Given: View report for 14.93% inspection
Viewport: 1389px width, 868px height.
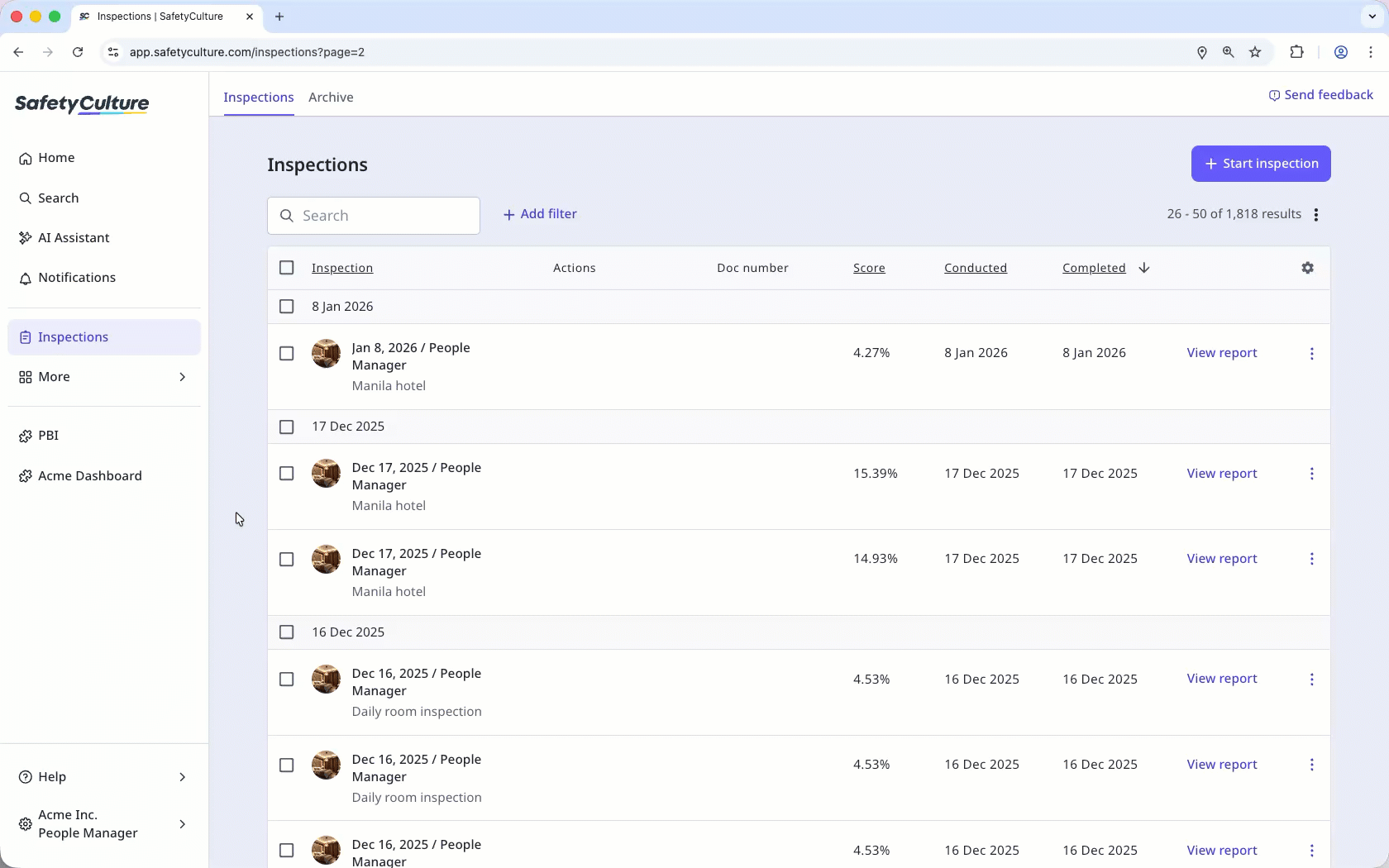Looking at the screenshot, I should tap(1222, 559).
